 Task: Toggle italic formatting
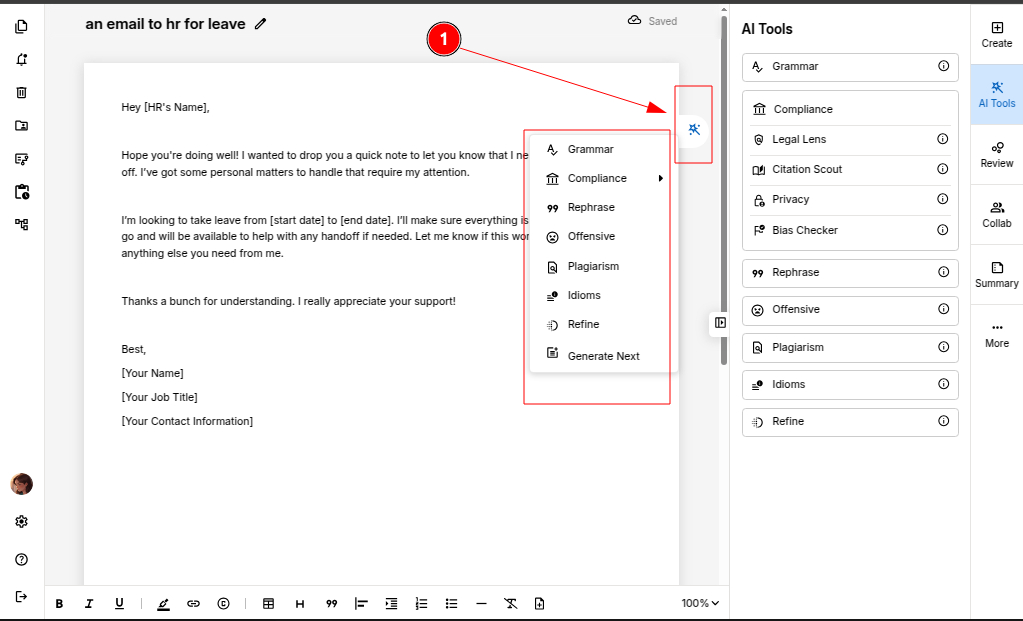(x=89, y=603)
